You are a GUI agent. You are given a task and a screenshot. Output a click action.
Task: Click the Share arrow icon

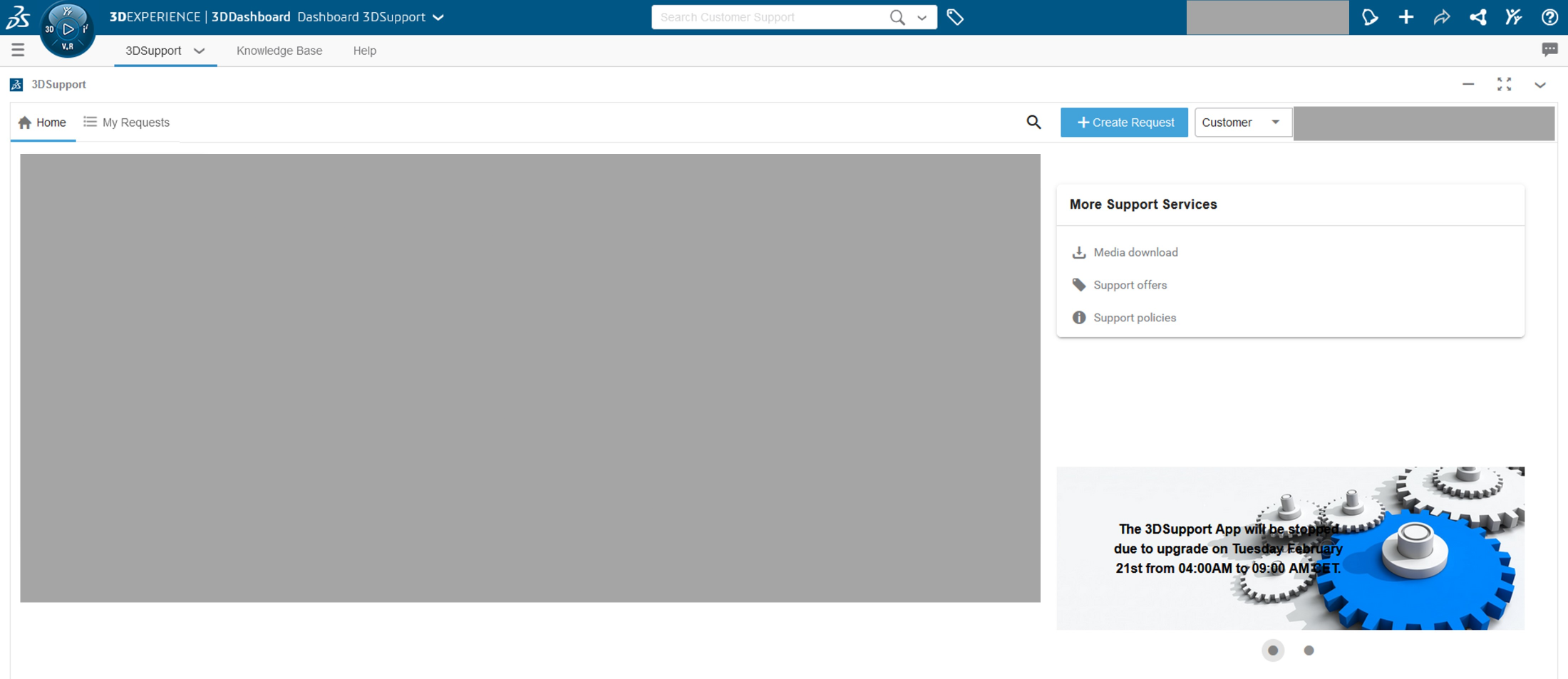point(1441,17)
